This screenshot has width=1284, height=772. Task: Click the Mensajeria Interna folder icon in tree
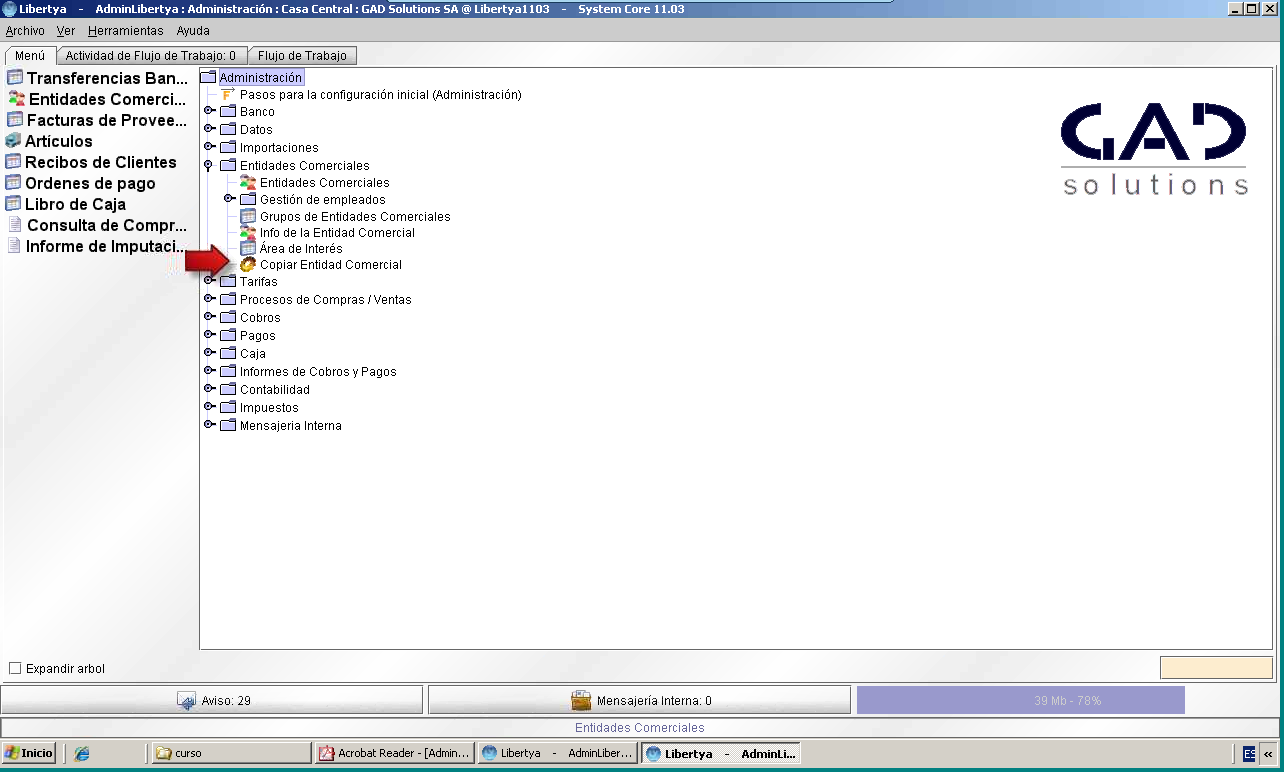[228, 426]
